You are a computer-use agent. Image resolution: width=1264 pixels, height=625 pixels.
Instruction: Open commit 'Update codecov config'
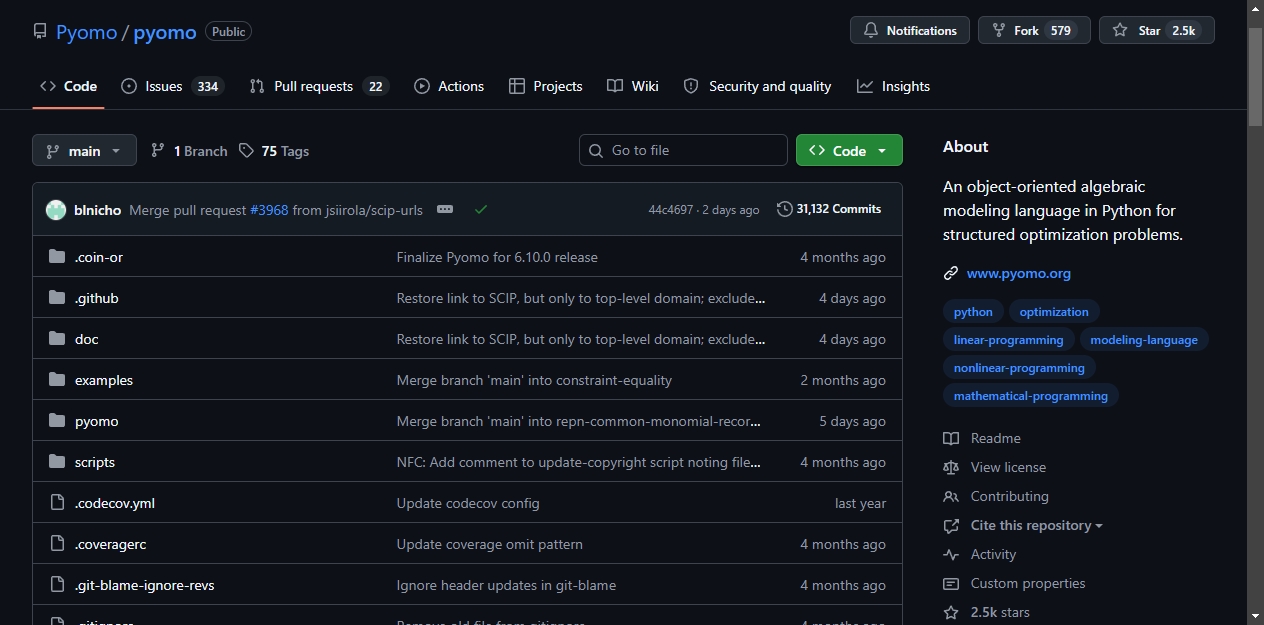(468, 503)
